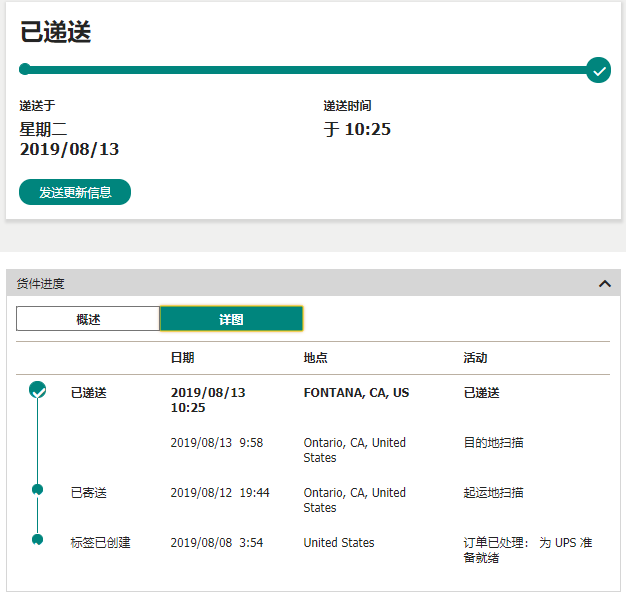The height and width of the screenshot is (595, 626).
Task: Click the 活动 column header
Action: point(475,358)
